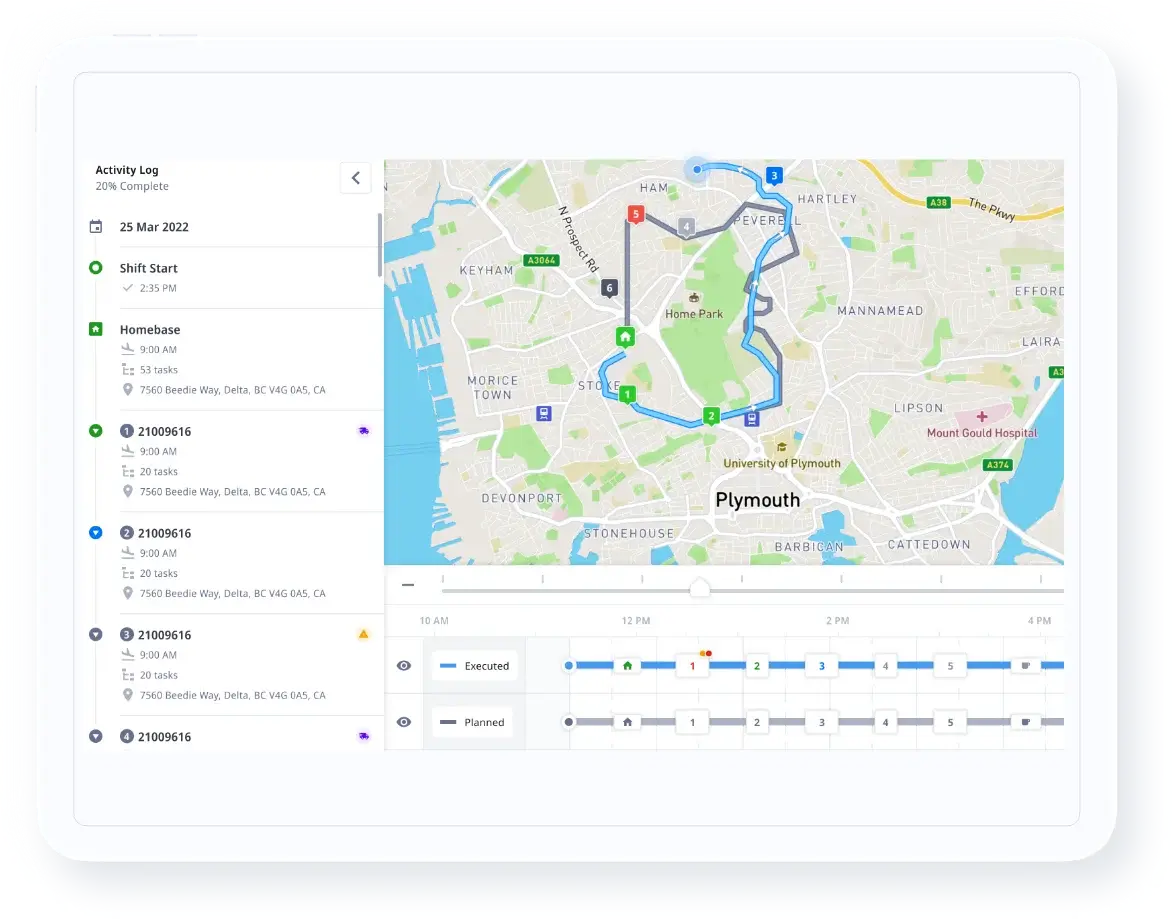Select red stop 5 map pin

(x=635, y=213)
